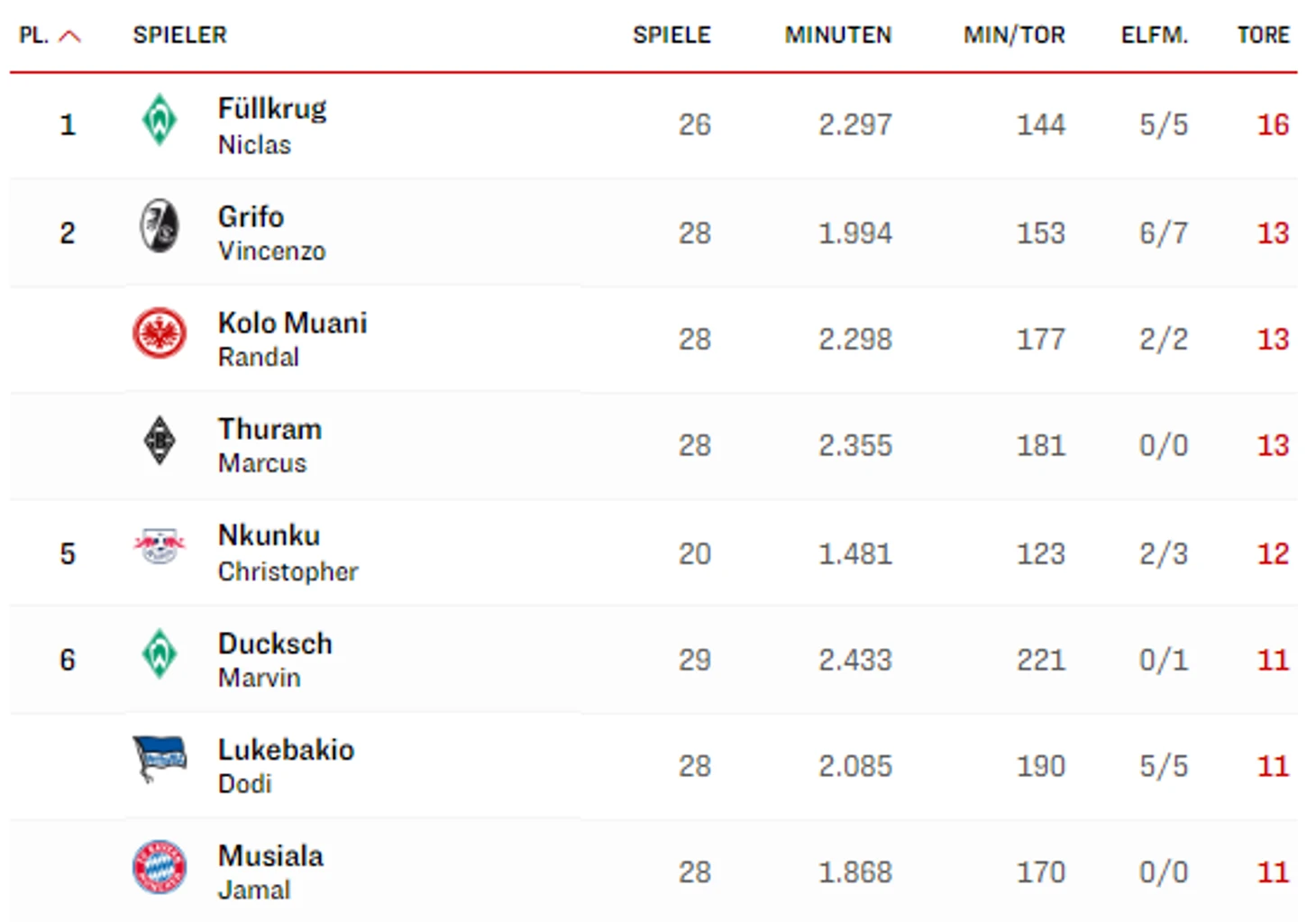Click Werder Bremen logo beside Ducksch
Image resolution: width=1316 pixels, height=922 pixels.
point(160,654)
